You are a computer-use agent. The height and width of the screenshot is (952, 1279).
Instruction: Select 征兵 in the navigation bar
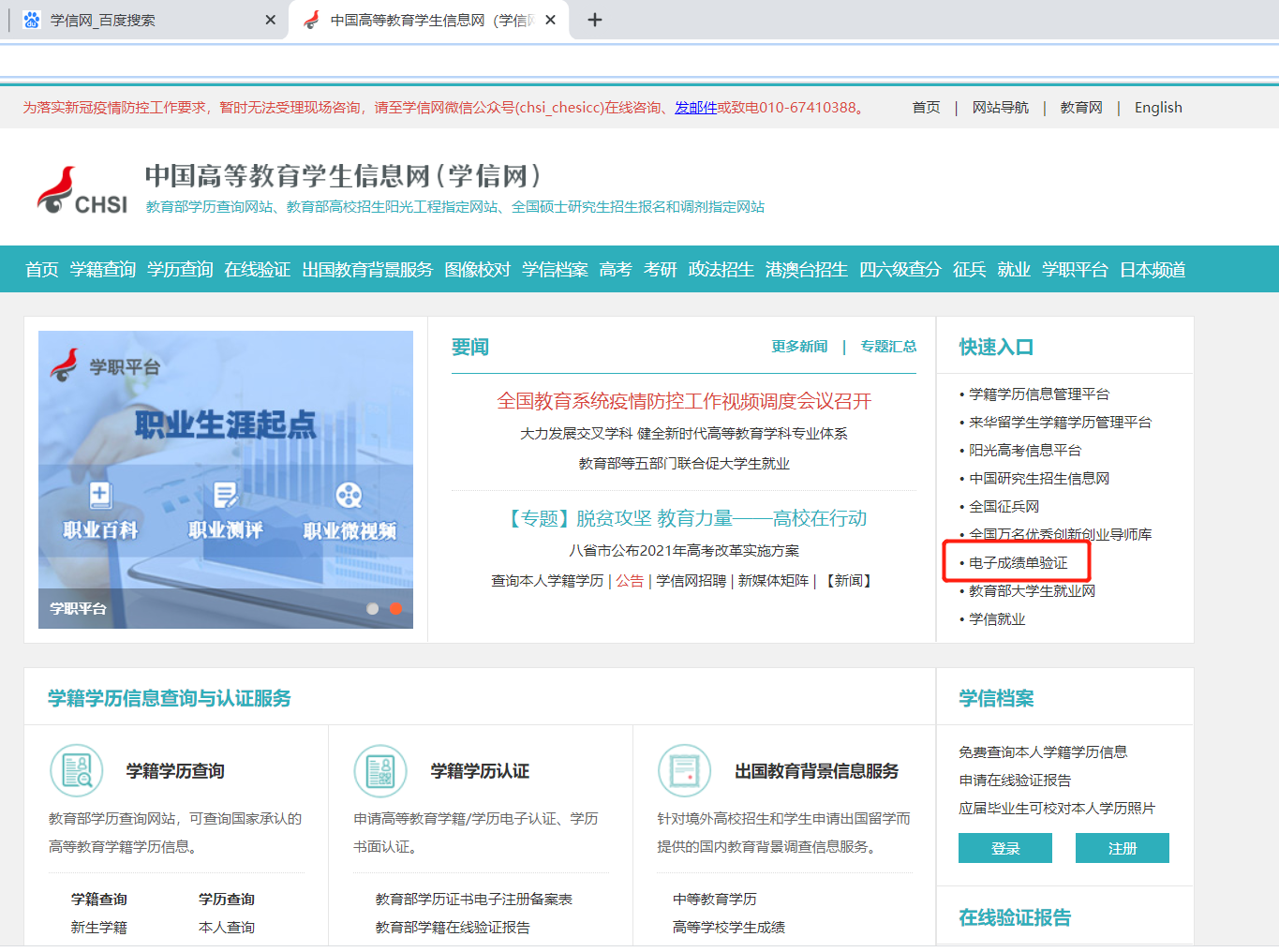[970, 270]
